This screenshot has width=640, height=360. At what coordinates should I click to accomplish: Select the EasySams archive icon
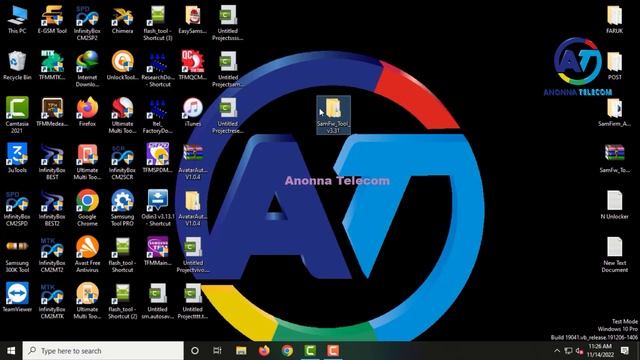(x=192, y=20)
